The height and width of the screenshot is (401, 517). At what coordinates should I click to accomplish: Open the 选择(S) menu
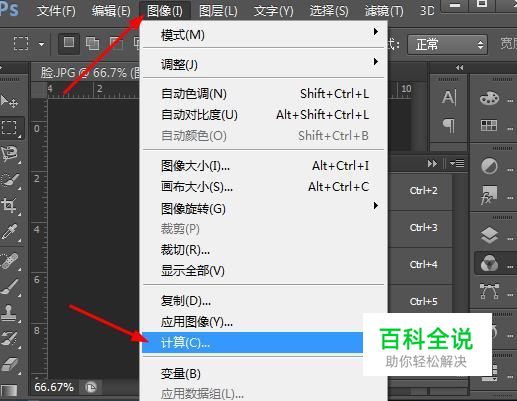[329, 11]
